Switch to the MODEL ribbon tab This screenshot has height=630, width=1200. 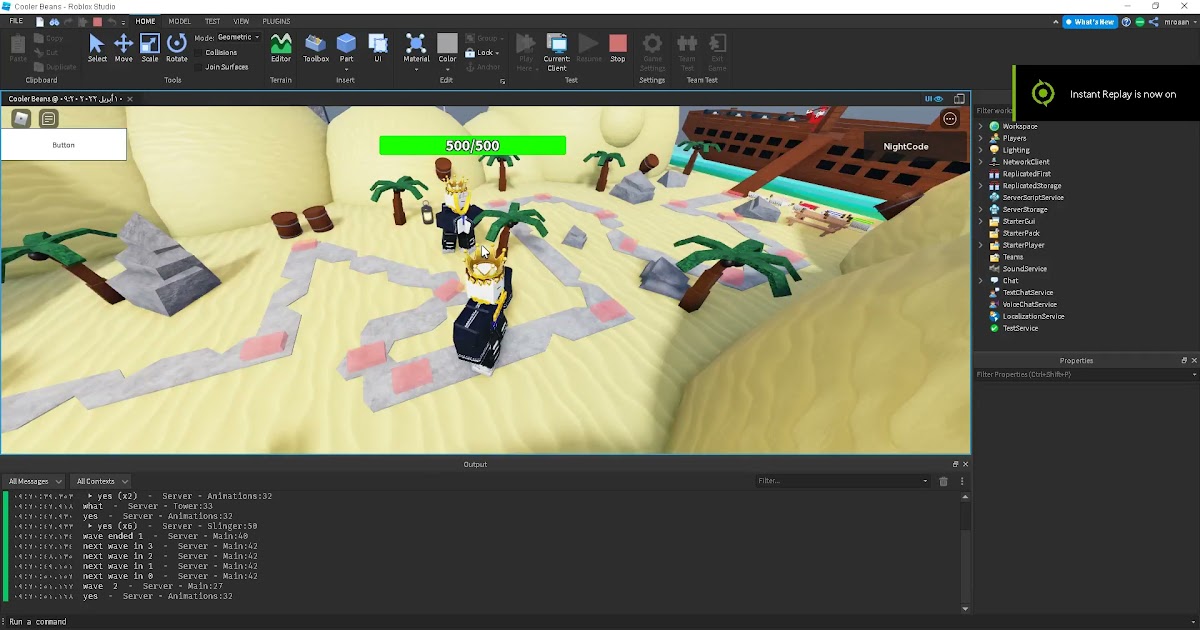(x=180, y=21)
